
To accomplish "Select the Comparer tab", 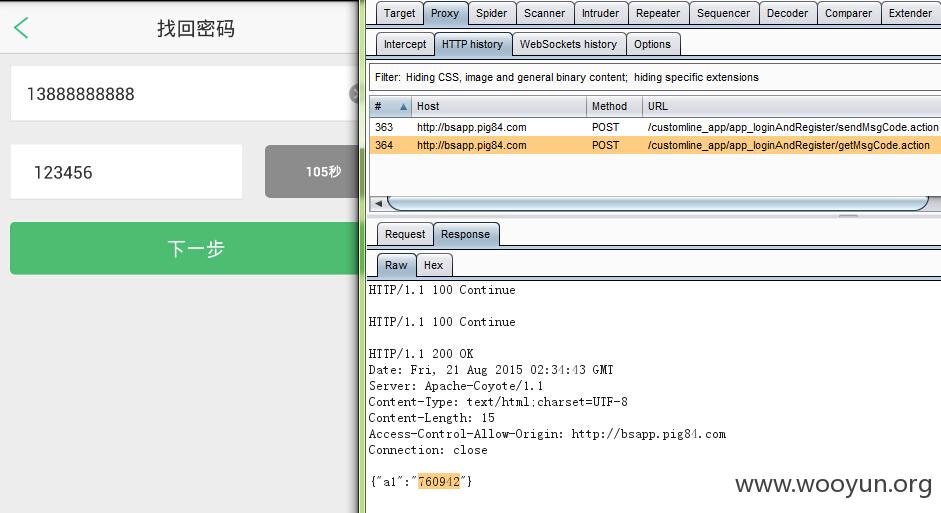I will (x=848, y=13).
